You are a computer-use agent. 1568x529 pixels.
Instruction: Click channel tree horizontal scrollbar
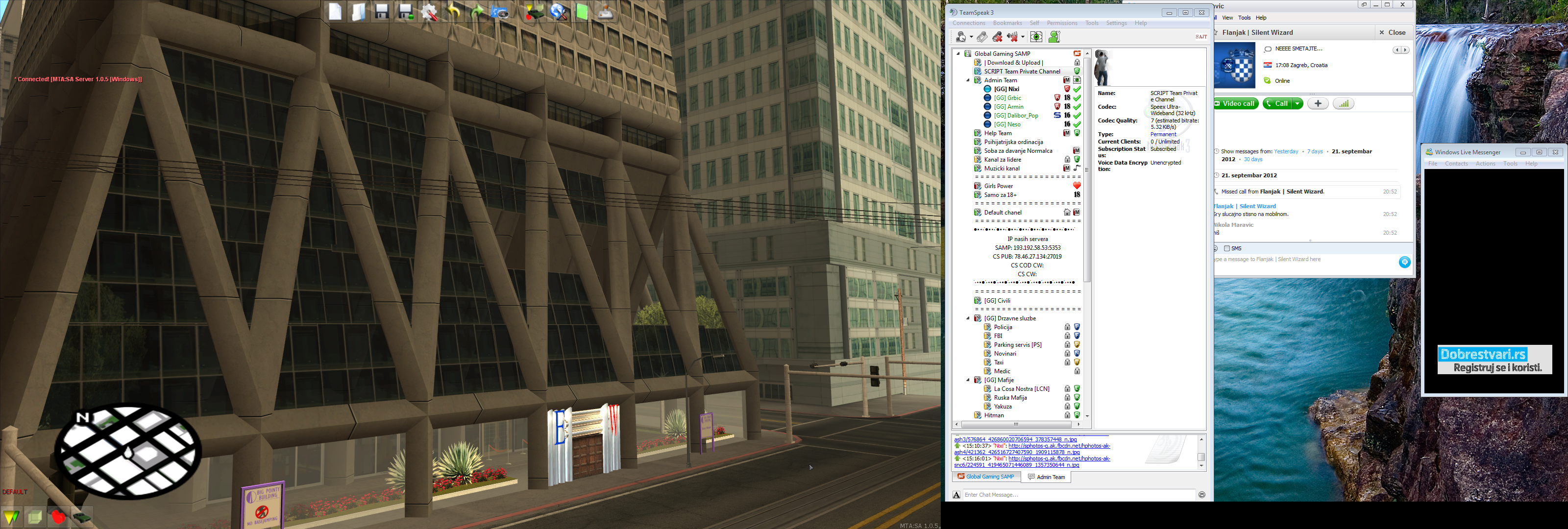tap(1018, 424)
